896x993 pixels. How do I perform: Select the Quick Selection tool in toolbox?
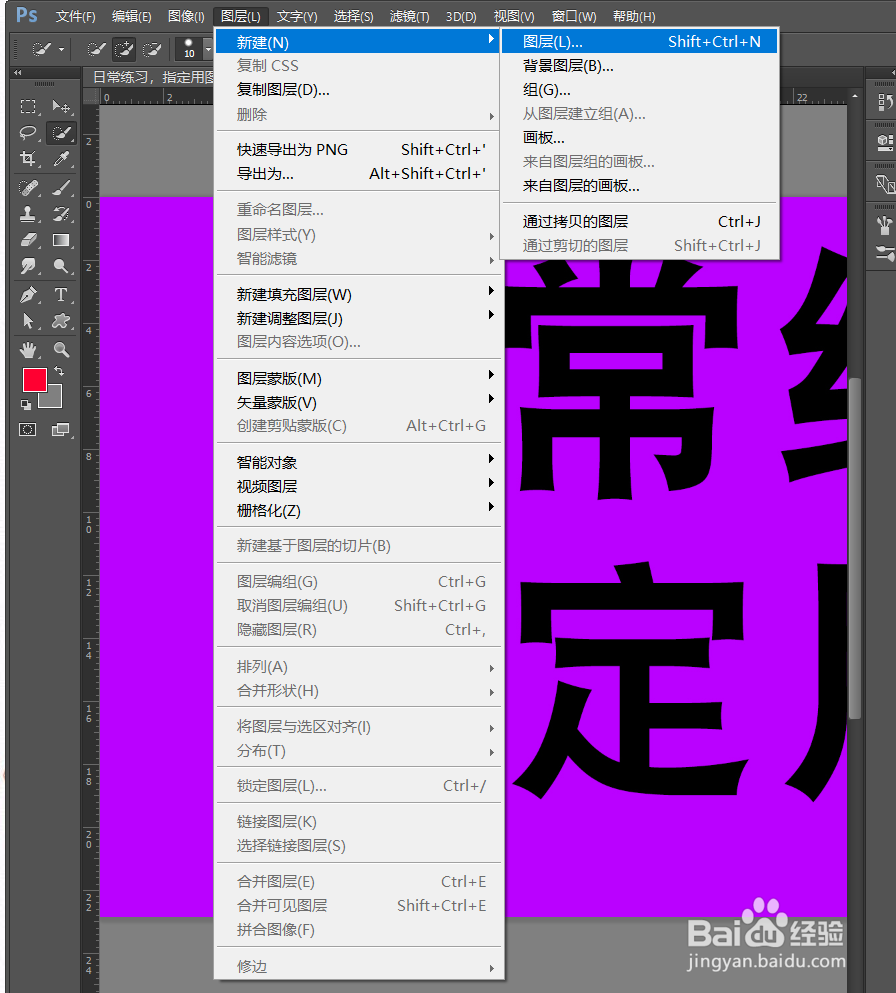pyautogui.click(x=61, y=132)
